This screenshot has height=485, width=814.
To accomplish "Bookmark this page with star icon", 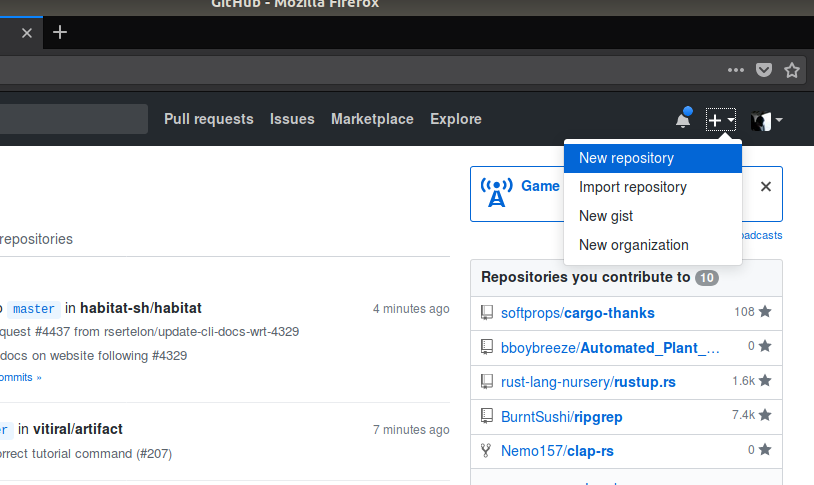I will [x=792, y=70].
